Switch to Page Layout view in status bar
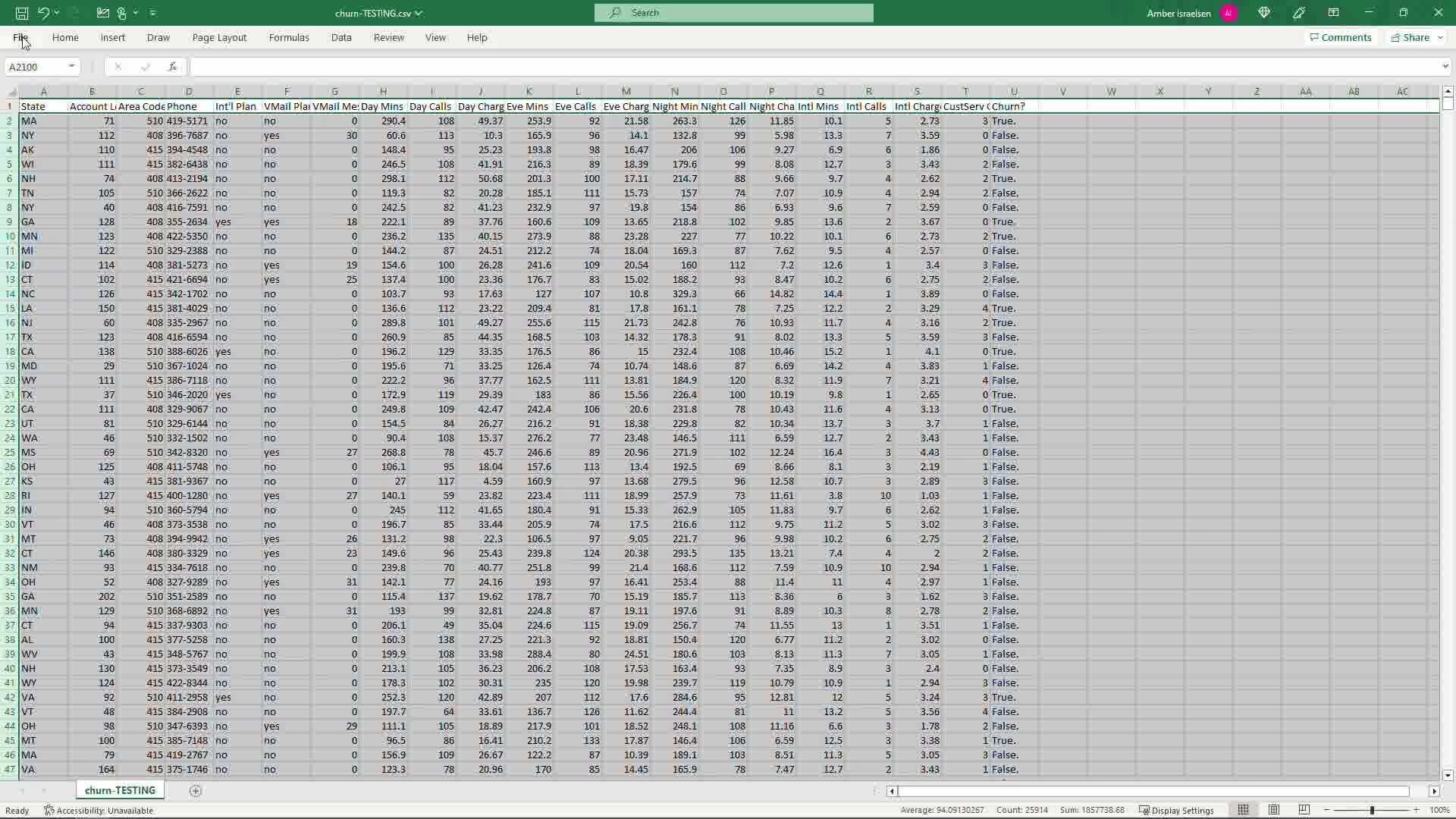Viewport: 1456px width, 819px height. (1274, 810)
